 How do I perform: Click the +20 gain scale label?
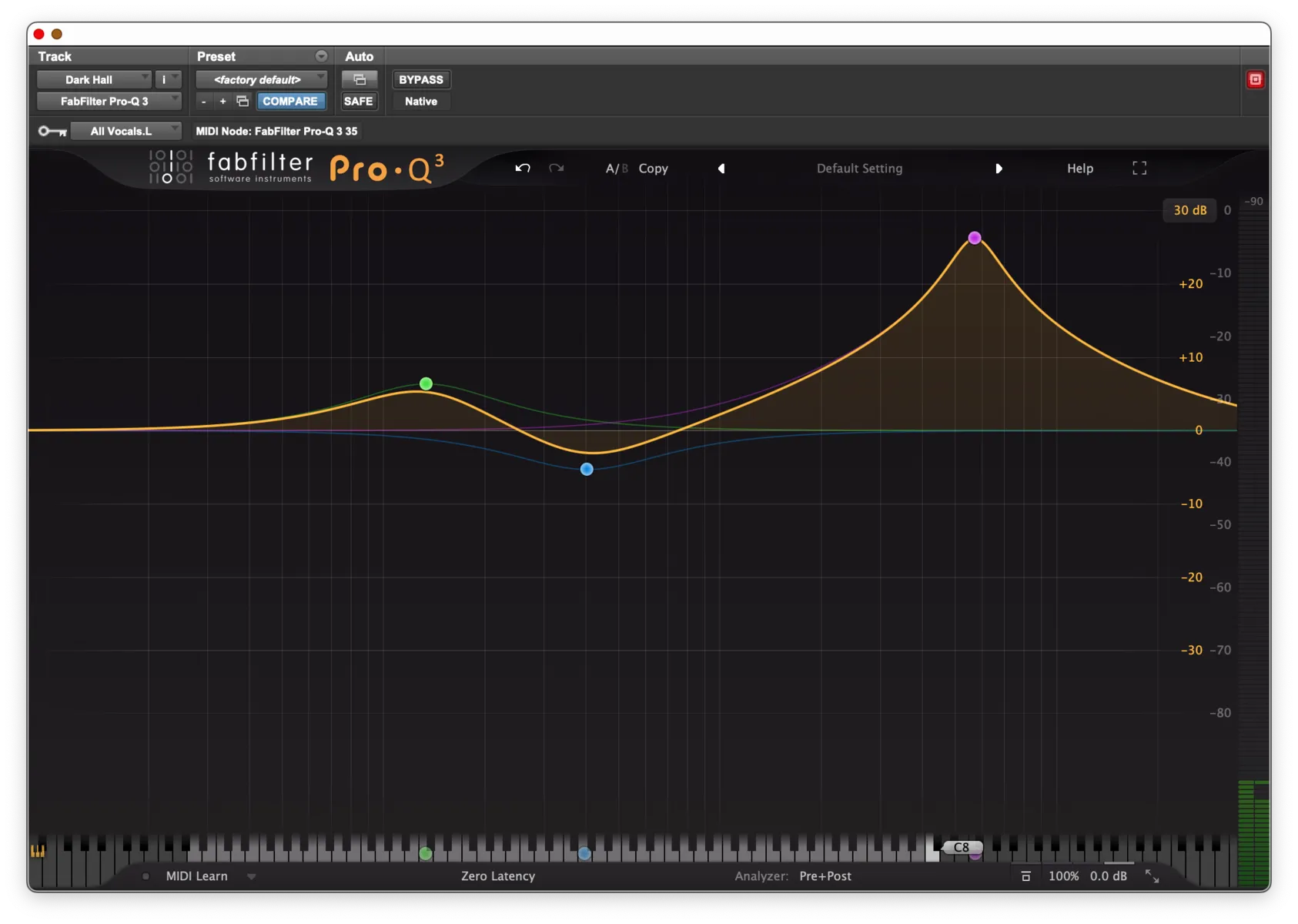tap(1190, 284)
